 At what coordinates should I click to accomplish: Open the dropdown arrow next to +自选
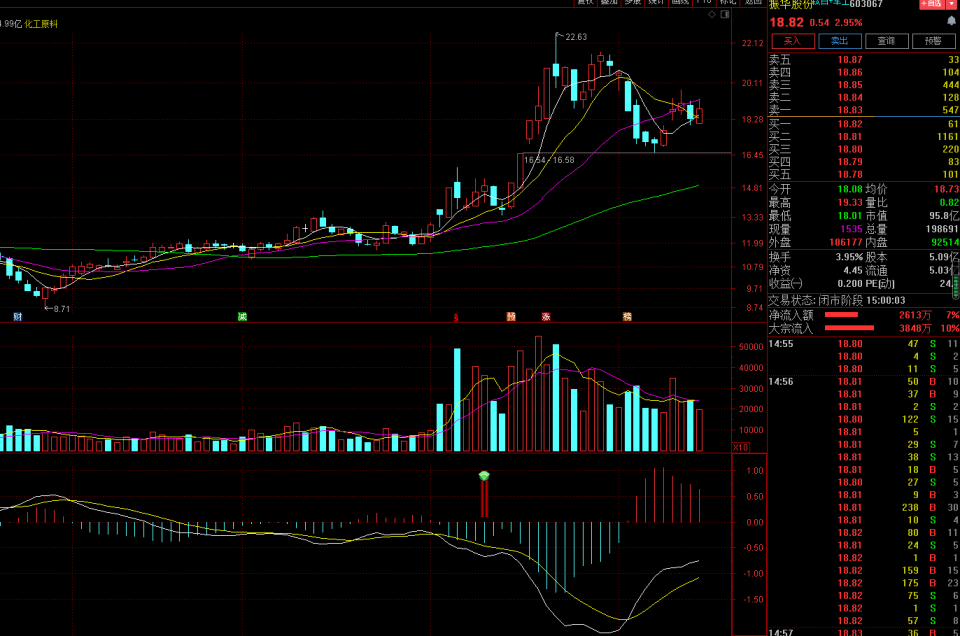tap(952, 4)
